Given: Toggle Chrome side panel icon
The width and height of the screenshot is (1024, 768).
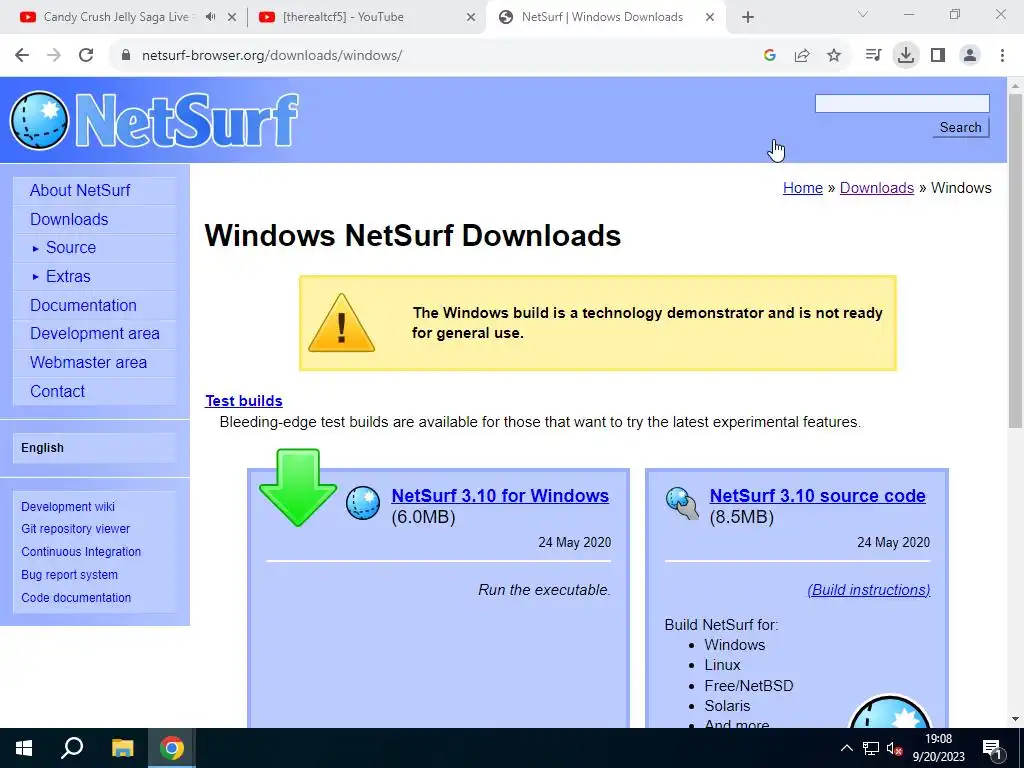Looking at the screenshot, I should point(938,56).
